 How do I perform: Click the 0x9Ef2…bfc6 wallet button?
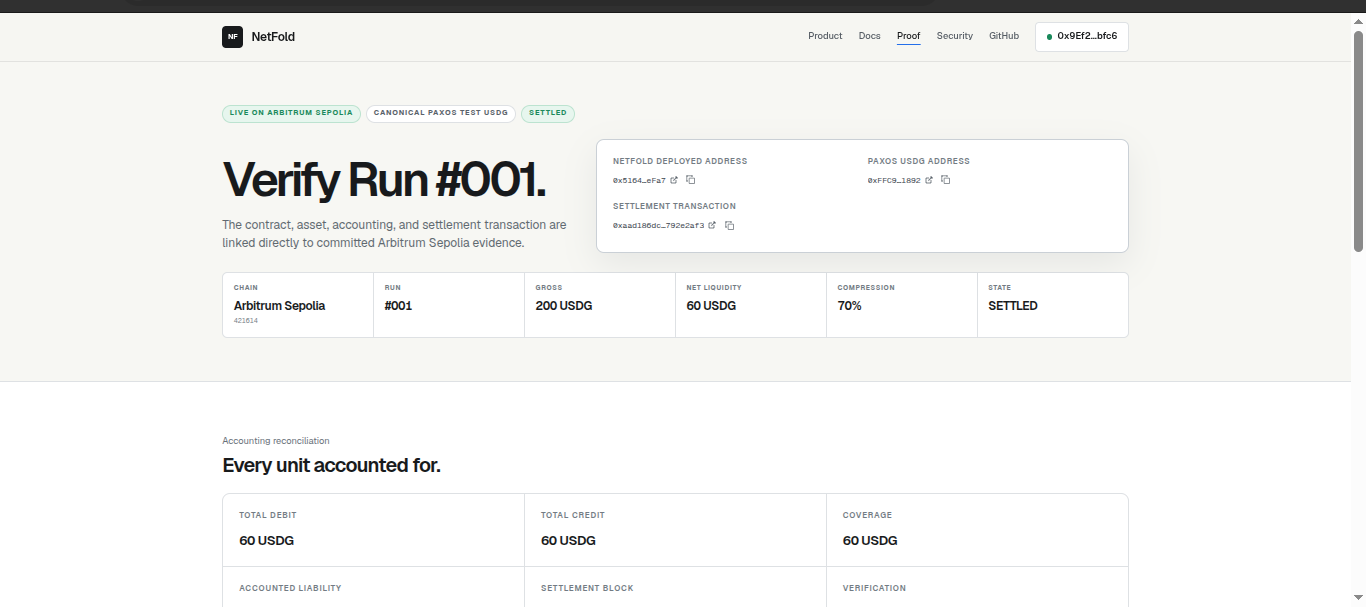click(x=1082, y=36)
